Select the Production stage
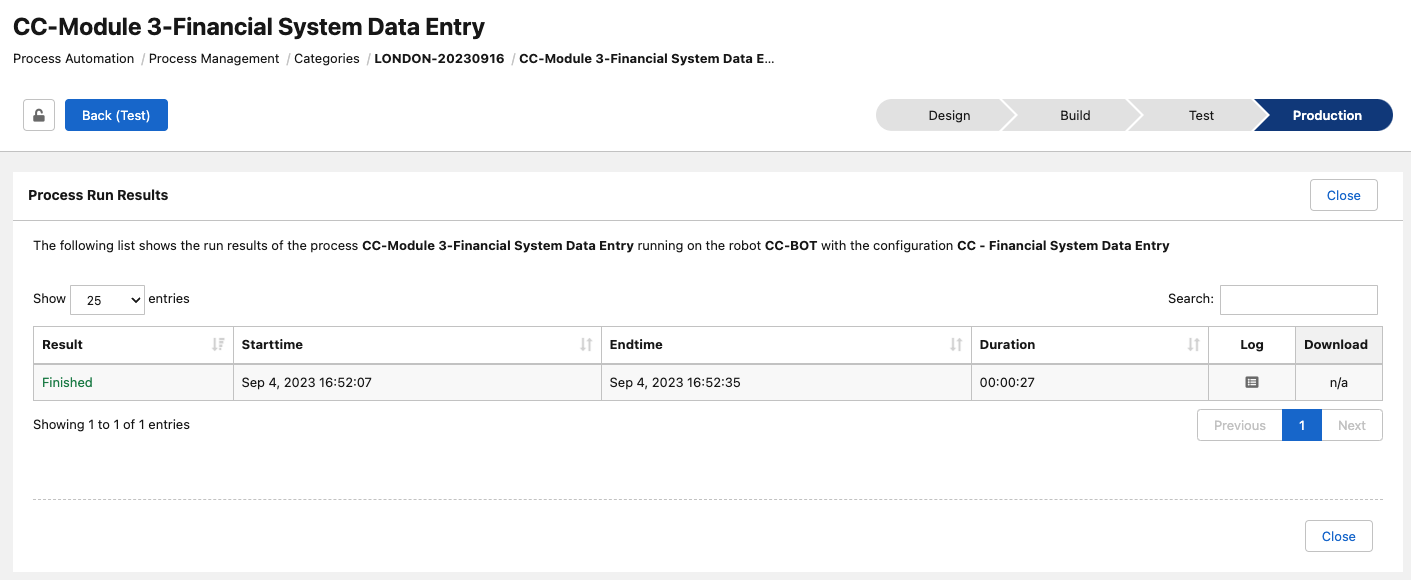Viewport: 1411px width, 580px height. pos(1325,115)
